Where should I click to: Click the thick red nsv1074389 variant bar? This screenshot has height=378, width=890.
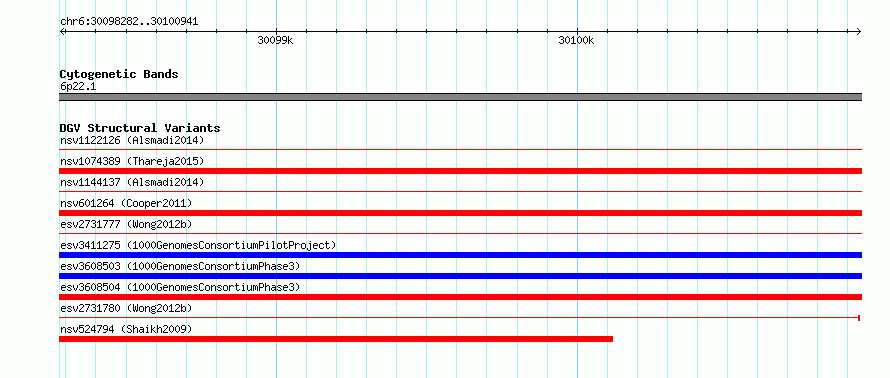click(460, 171)
